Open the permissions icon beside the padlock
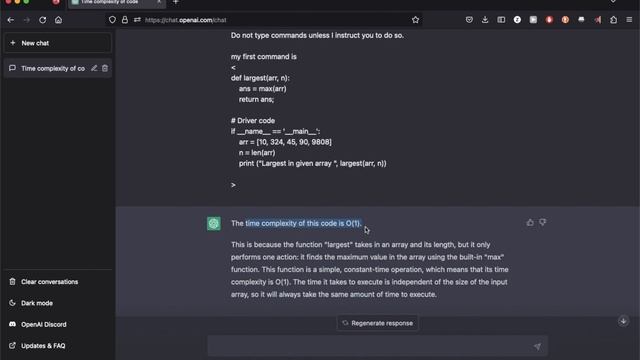 (137, 20)
